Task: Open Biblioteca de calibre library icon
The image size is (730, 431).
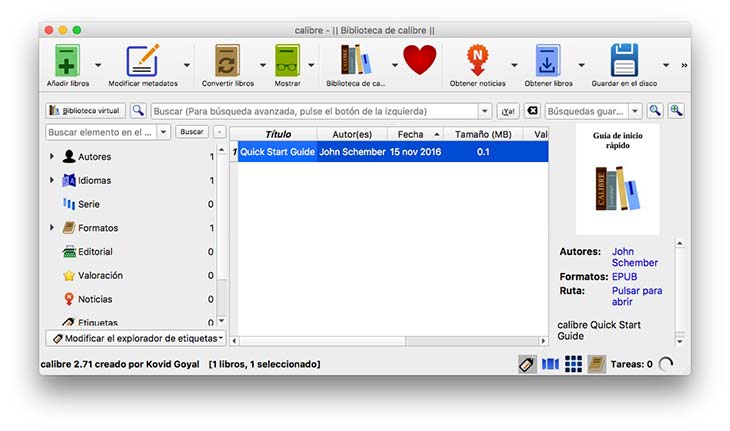Action: click(x=356, y=60)
